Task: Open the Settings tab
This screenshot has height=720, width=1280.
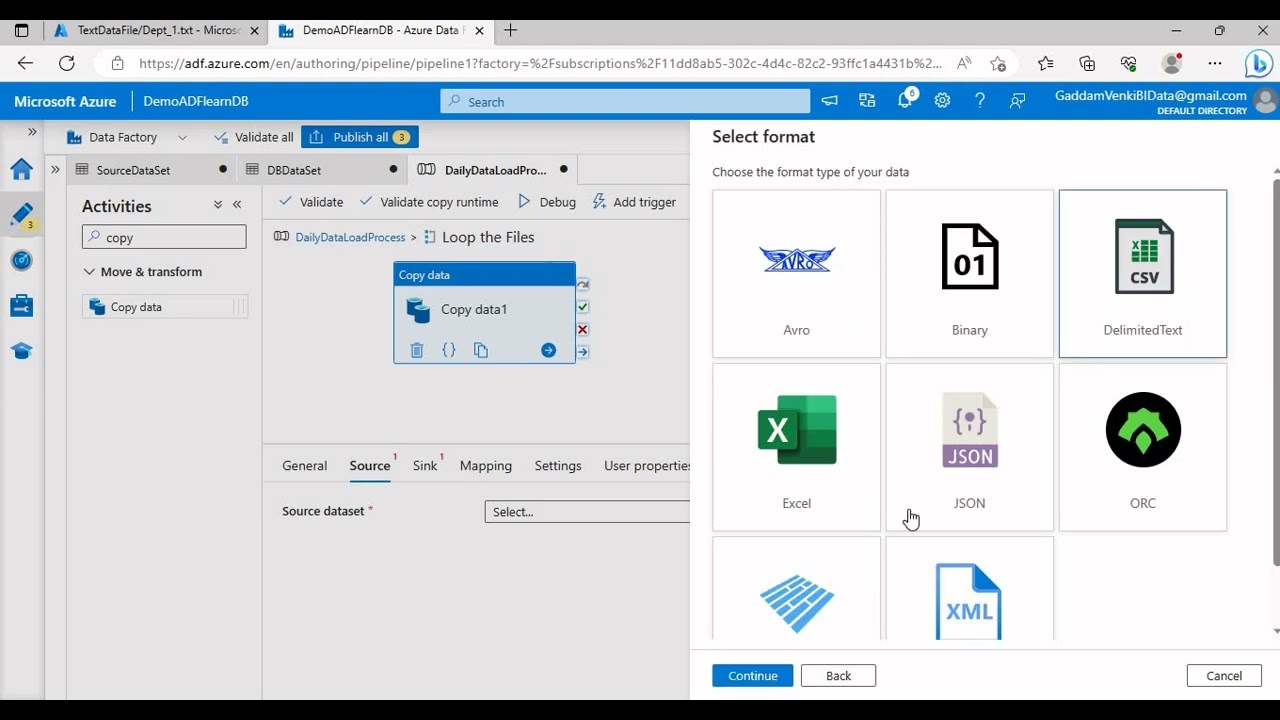Action: coord(557,466)
